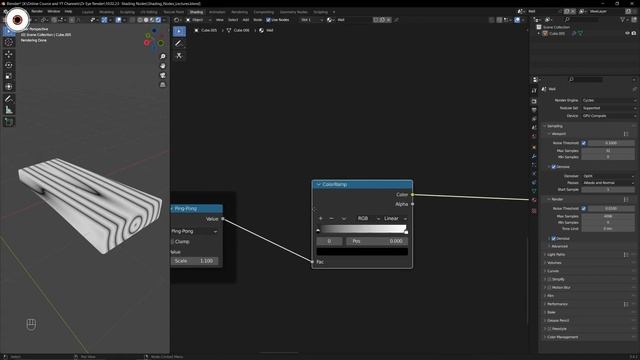The height and width of the screenshot is (360, 640).
Task: Collapse the ColorRamp node with its chevron
Action: [x=318, y=184]
